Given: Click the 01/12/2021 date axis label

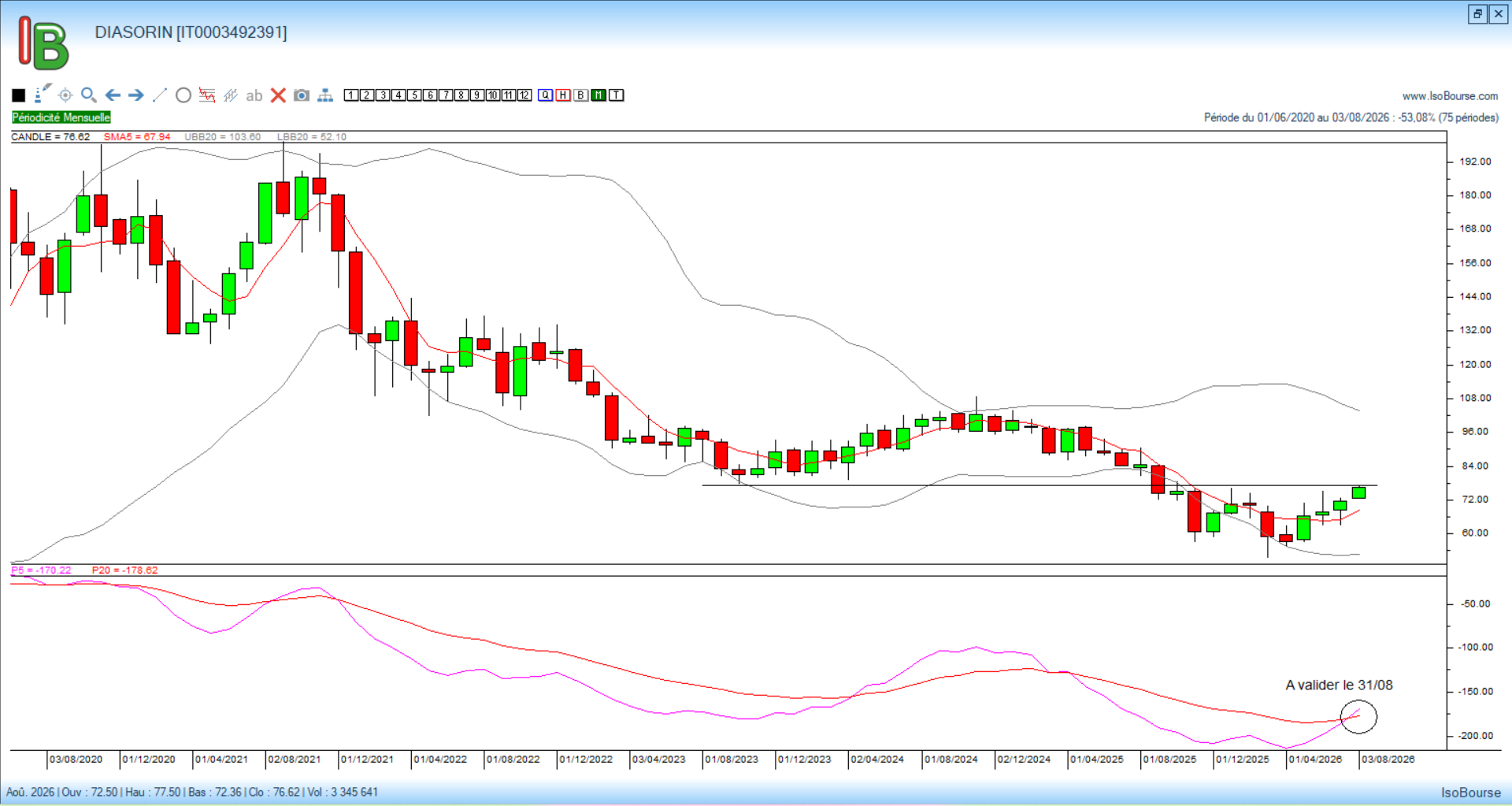Looking at the screenshot, I should coord(367,760).
